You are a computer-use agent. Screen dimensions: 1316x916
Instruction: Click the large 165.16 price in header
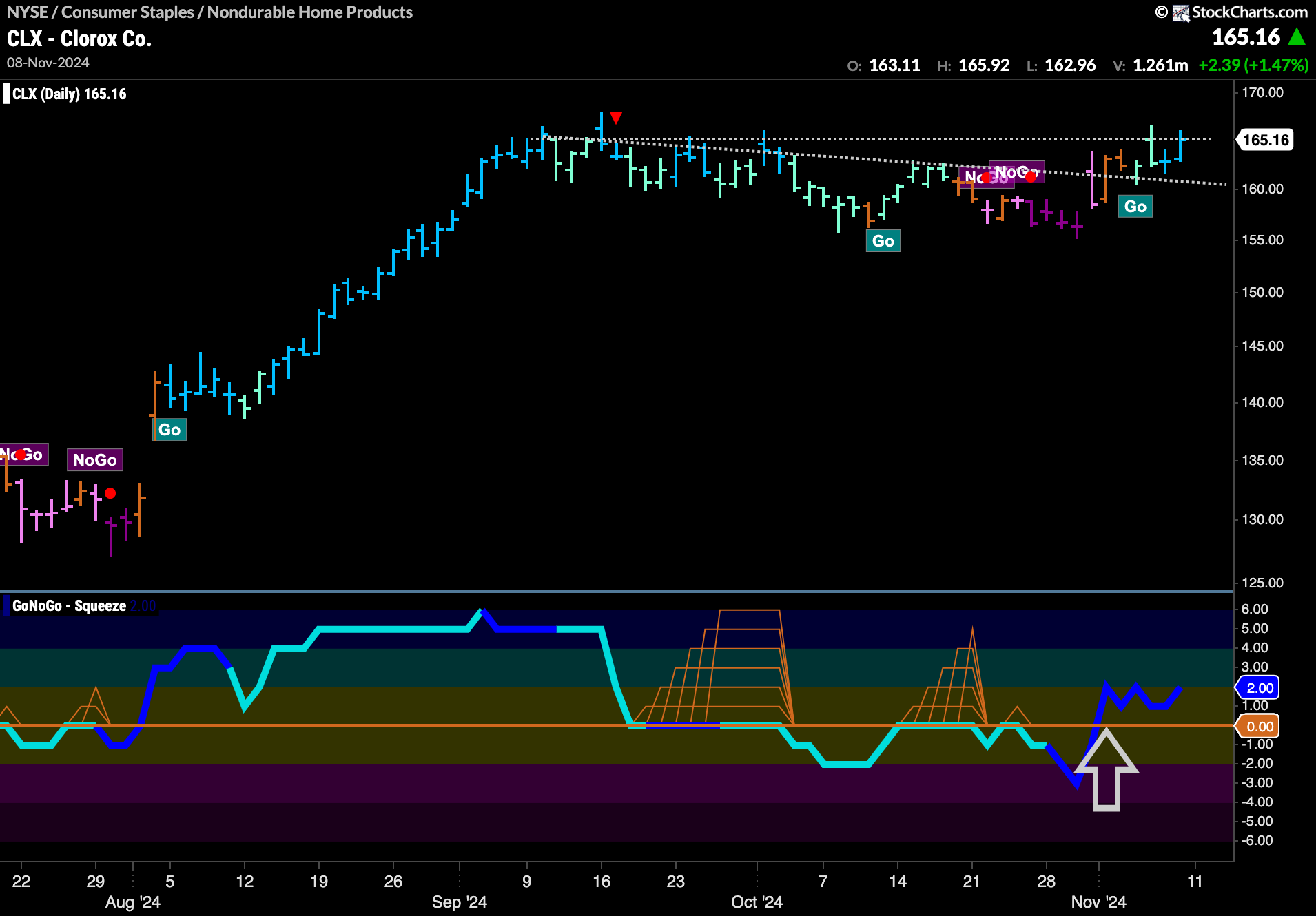point(1246,37)
